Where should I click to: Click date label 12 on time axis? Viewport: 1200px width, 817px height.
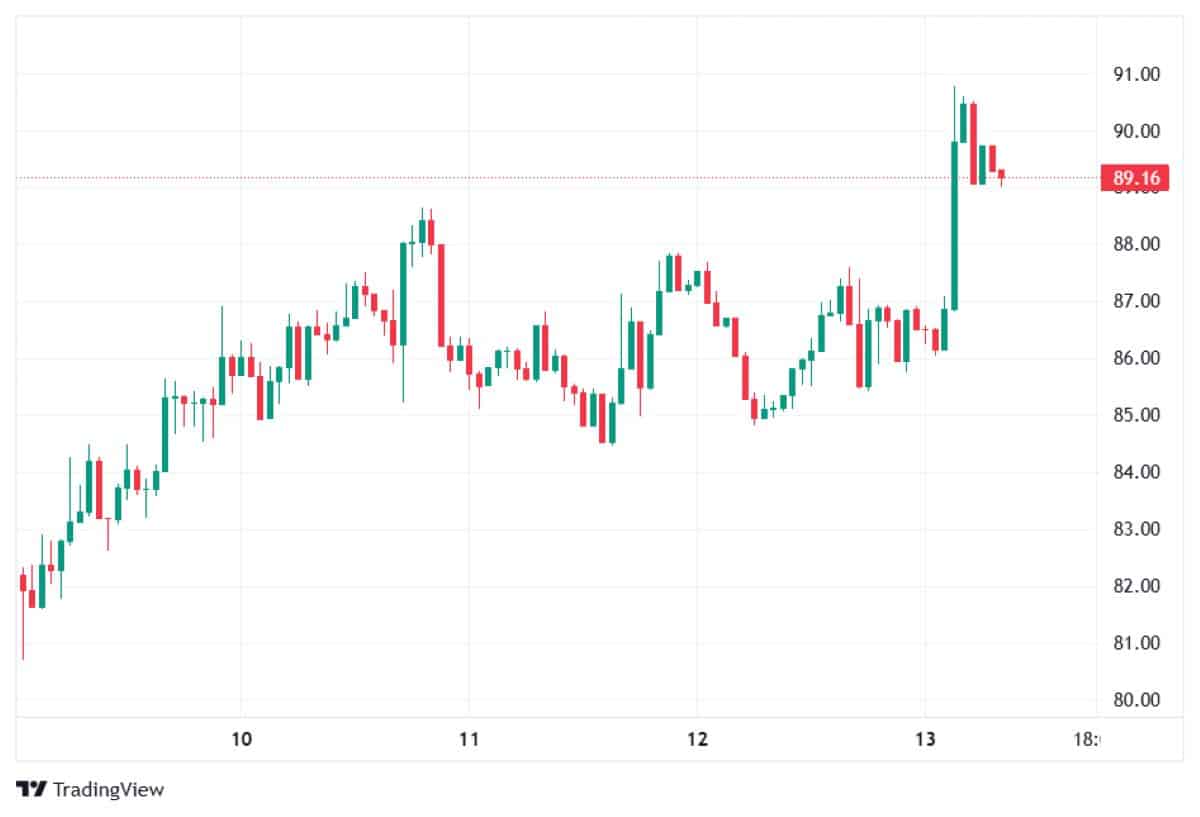(697, 740)
